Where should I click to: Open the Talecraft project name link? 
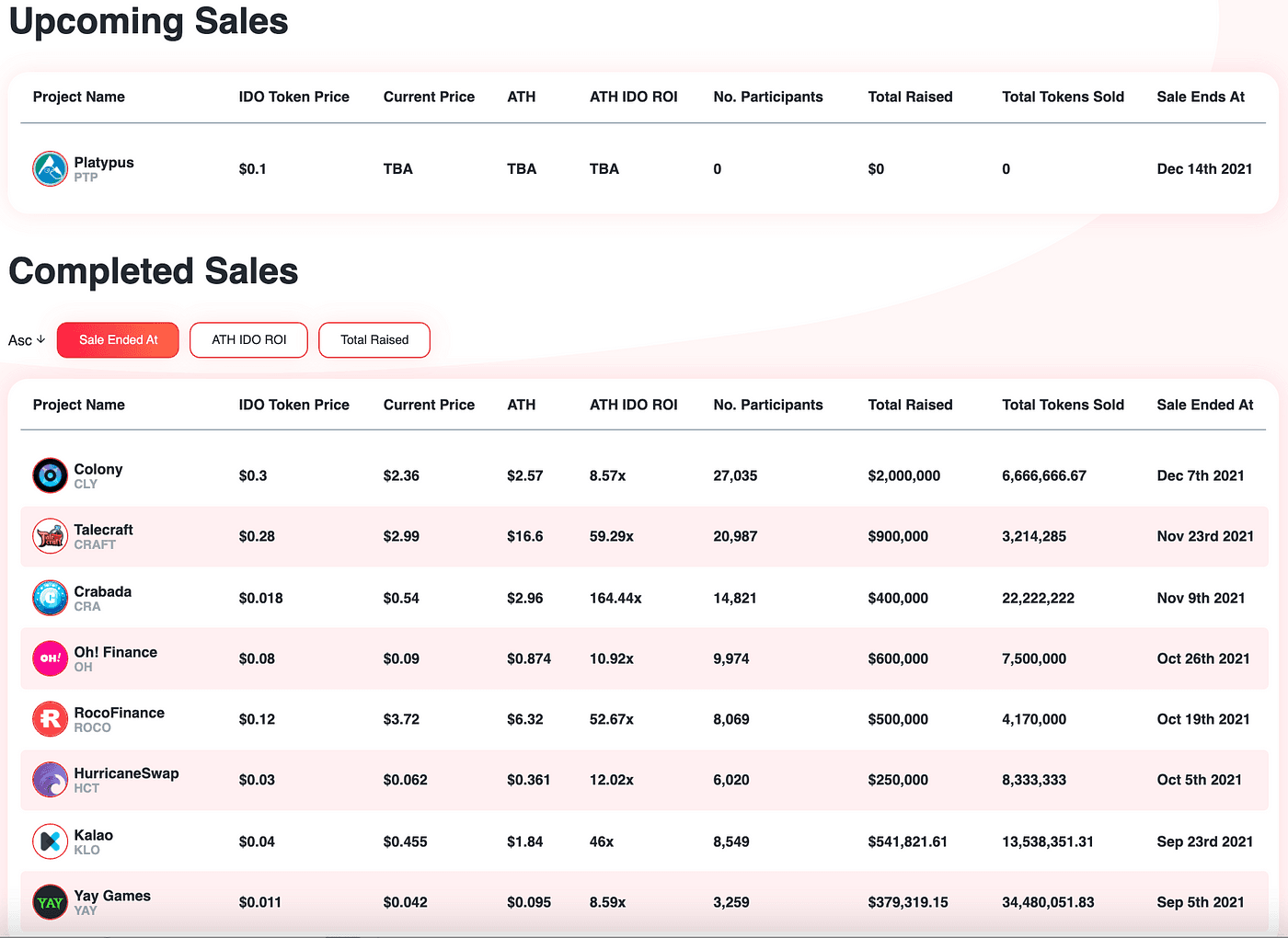(x=104, y=530)
